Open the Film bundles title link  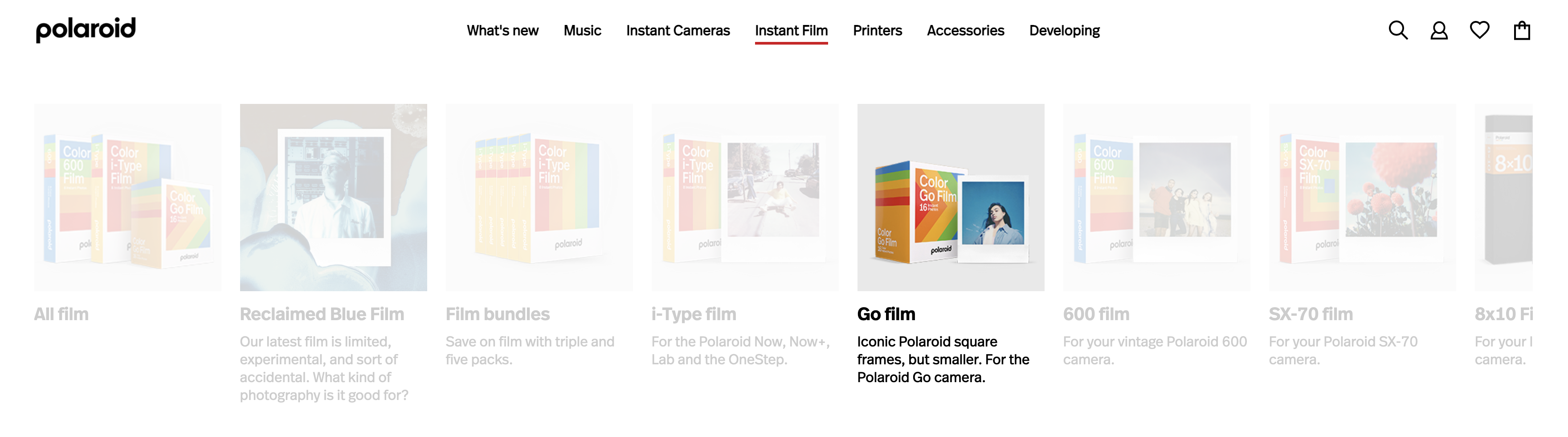point(497,314)
